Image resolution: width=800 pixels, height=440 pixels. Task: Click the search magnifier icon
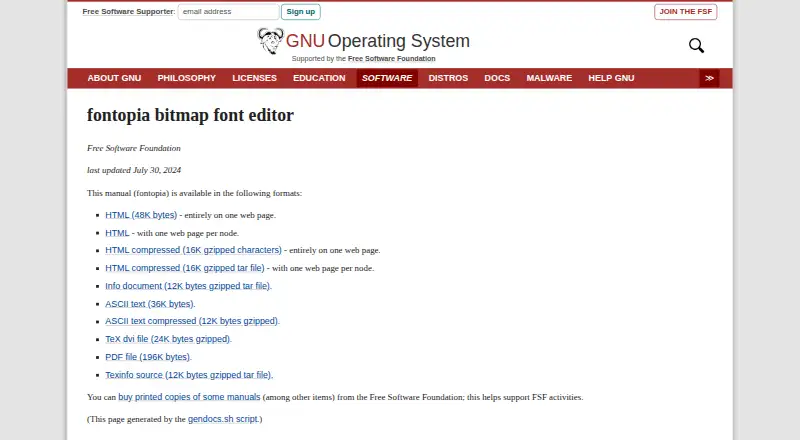696,45
